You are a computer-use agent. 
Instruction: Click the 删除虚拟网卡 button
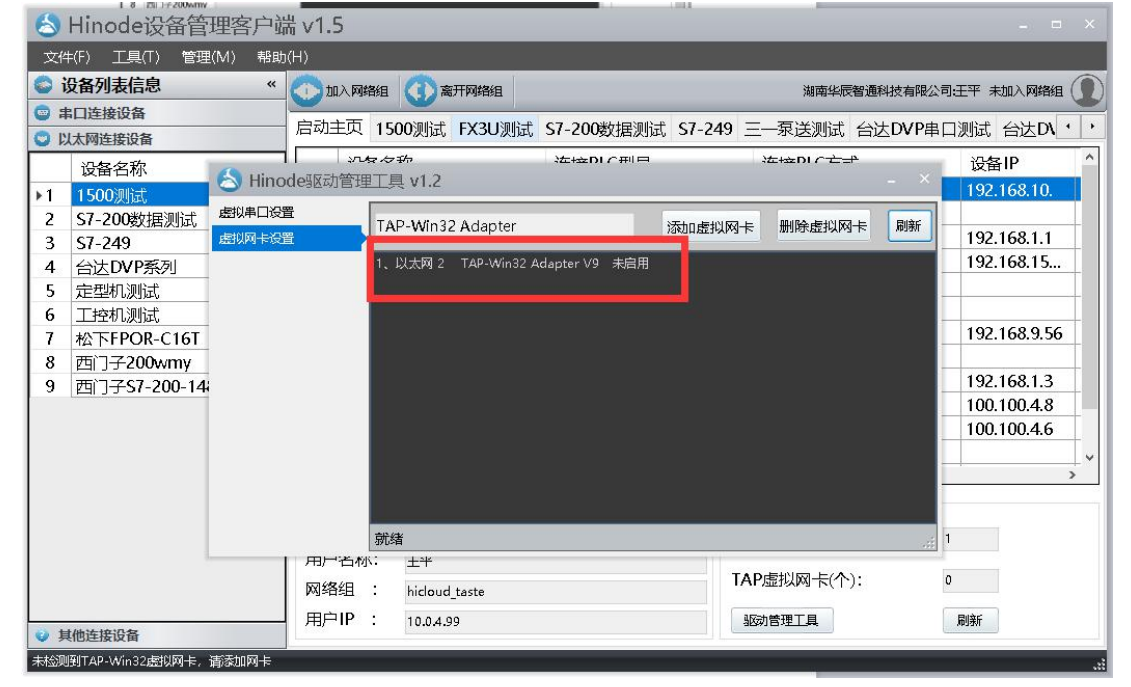[x=822, y=226]
